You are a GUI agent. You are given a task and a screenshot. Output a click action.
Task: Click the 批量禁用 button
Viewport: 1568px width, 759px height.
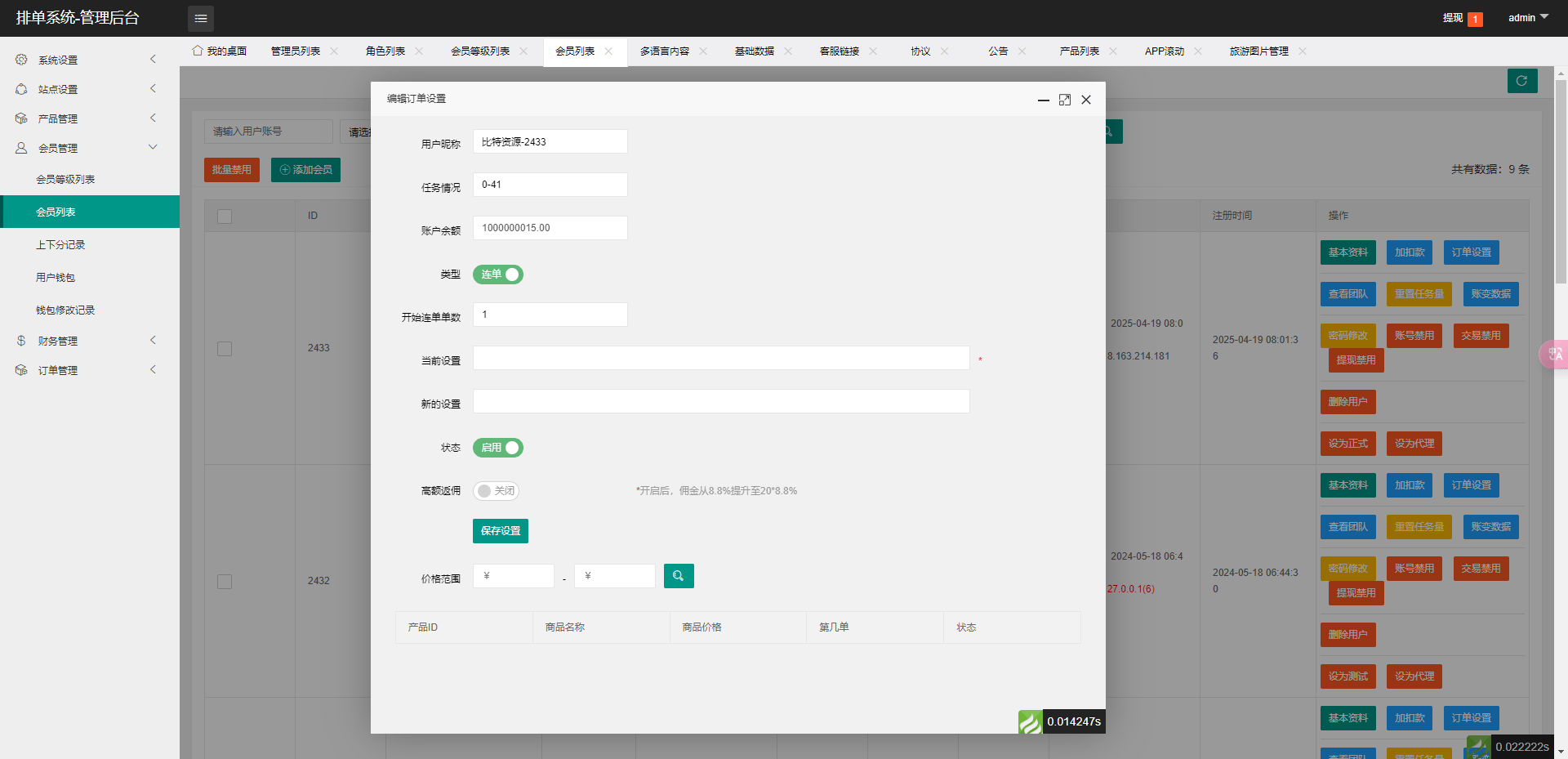231,170
